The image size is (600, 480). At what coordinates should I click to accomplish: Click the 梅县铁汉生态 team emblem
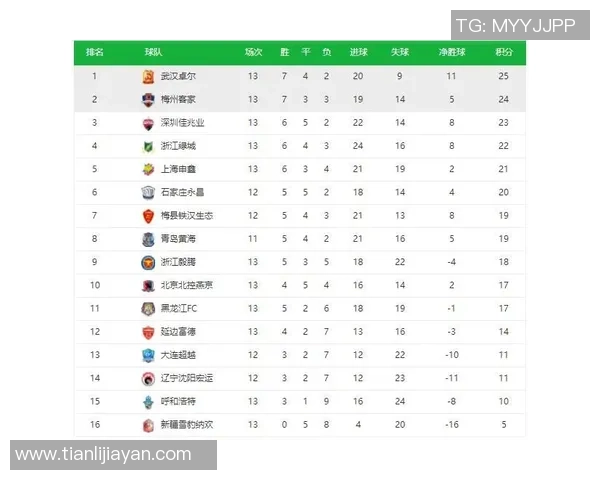coord(148,216)
